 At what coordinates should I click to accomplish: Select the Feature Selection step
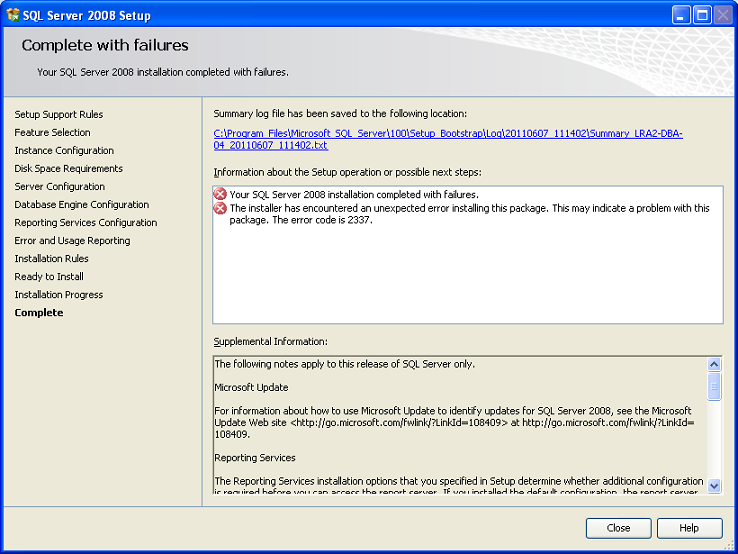(52, 132)
